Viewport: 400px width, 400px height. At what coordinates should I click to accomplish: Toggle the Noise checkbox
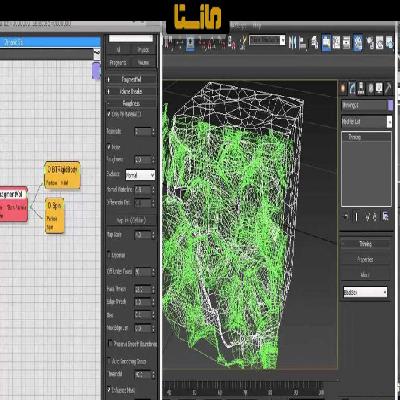pyautogui.click(x=109, y=147)
